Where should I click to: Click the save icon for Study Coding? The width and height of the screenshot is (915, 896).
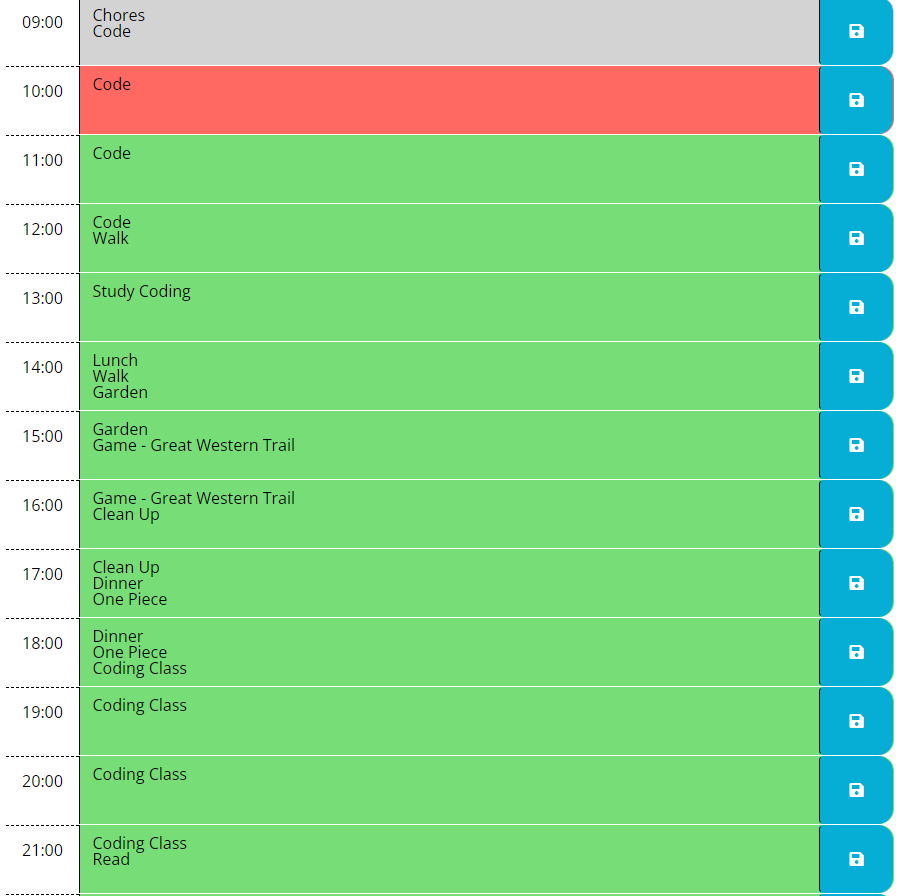(x=856, y=307)
